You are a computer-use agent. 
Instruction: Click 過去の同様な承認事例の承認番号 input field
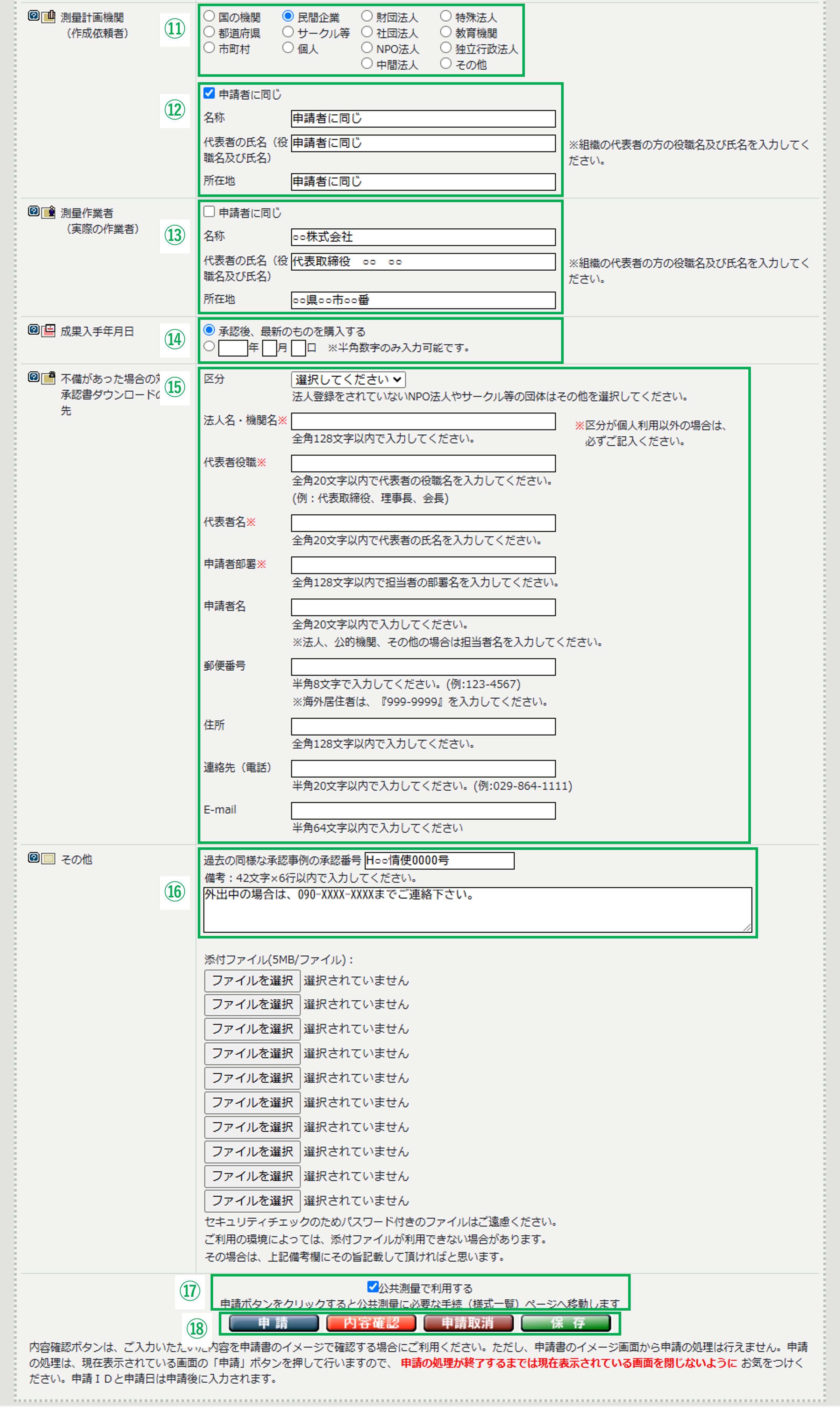click(x=440, y=861)
